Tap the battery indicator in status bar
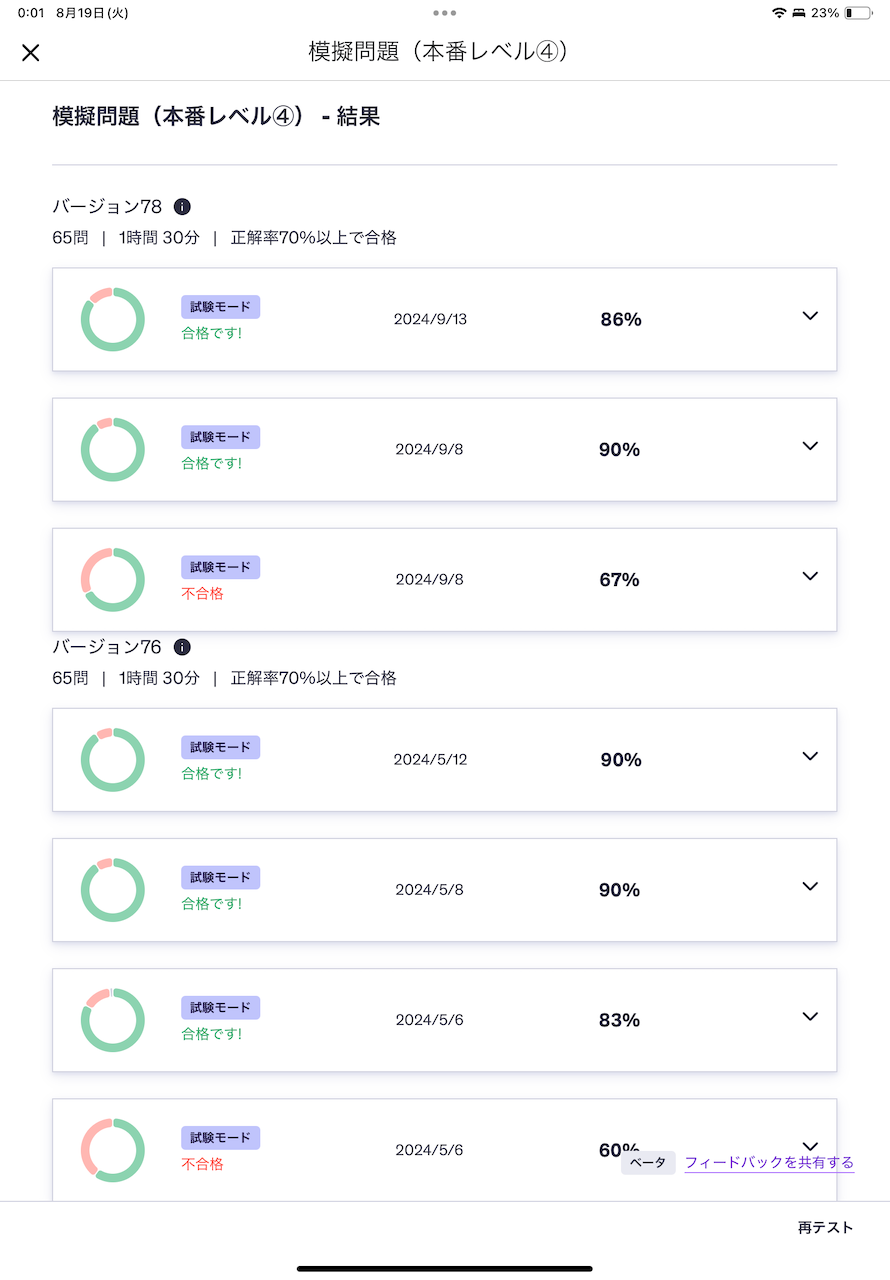The width and height of the screenshot is (890, 1280). (x=857, y=13)
